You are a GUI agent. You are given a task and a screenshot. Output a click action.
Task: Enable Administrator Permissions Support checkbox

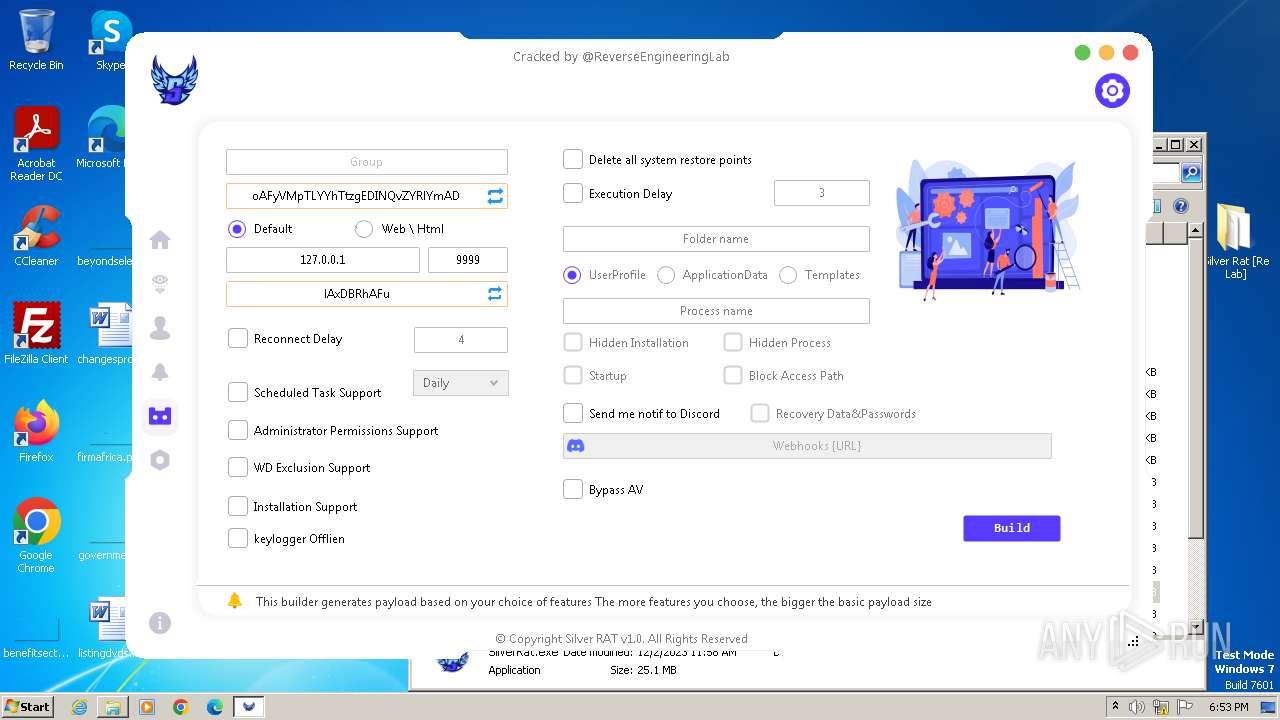pyautogui.click(x=238, y=430)
